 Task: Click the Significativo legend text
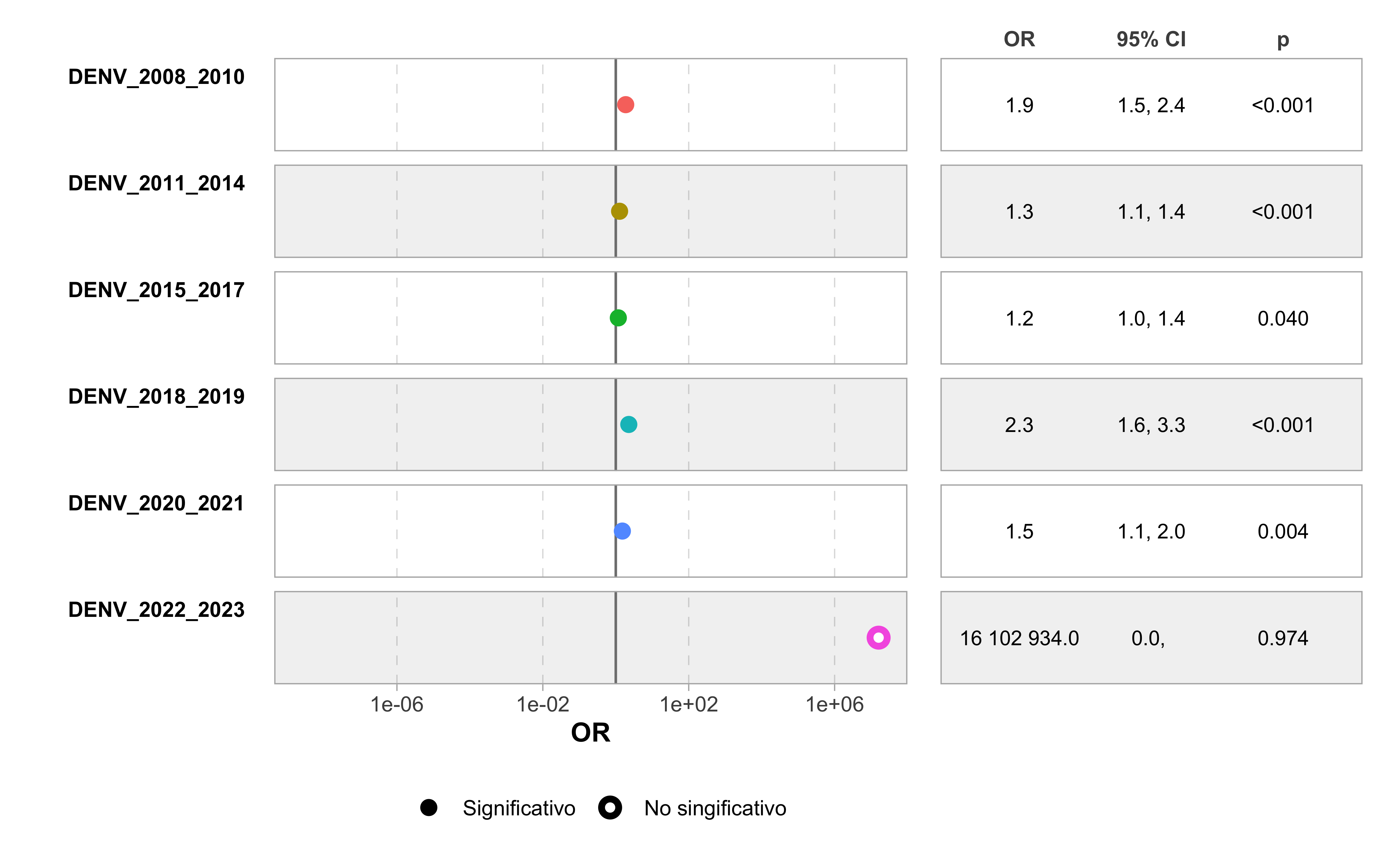(x=519, y=808)
